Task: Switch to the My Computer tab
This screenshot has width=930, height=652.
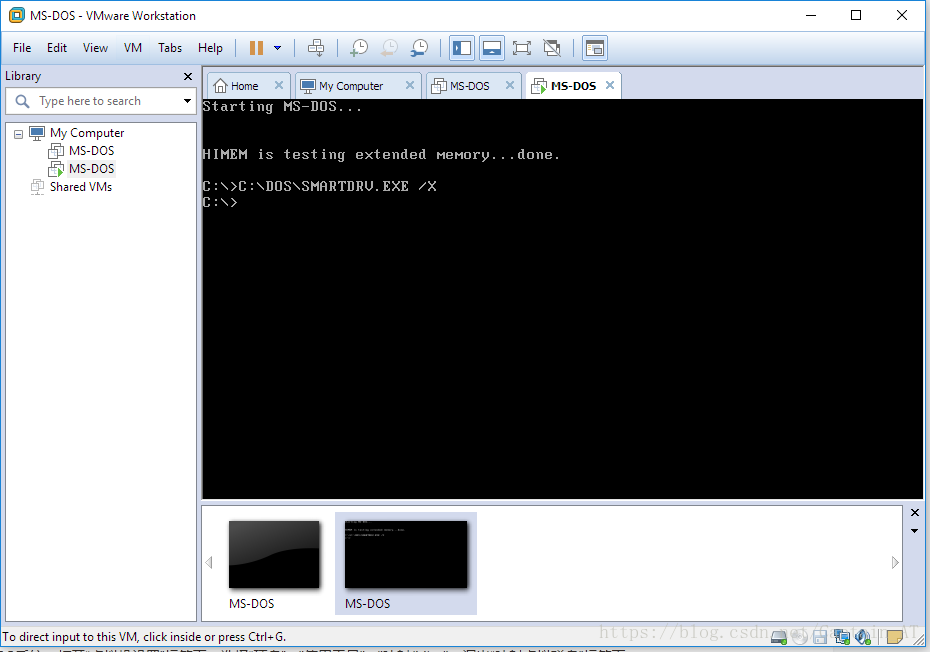Action: pyautogui.click(x=351, y=86)
